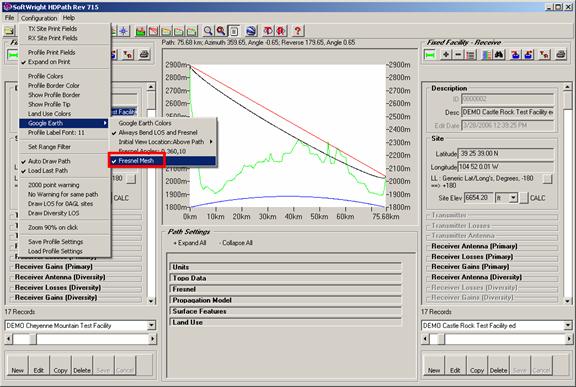Toggle Load Last Path option
Viewport: 576px width, 387px height.
pyautogui.click(x=65, y=170)
